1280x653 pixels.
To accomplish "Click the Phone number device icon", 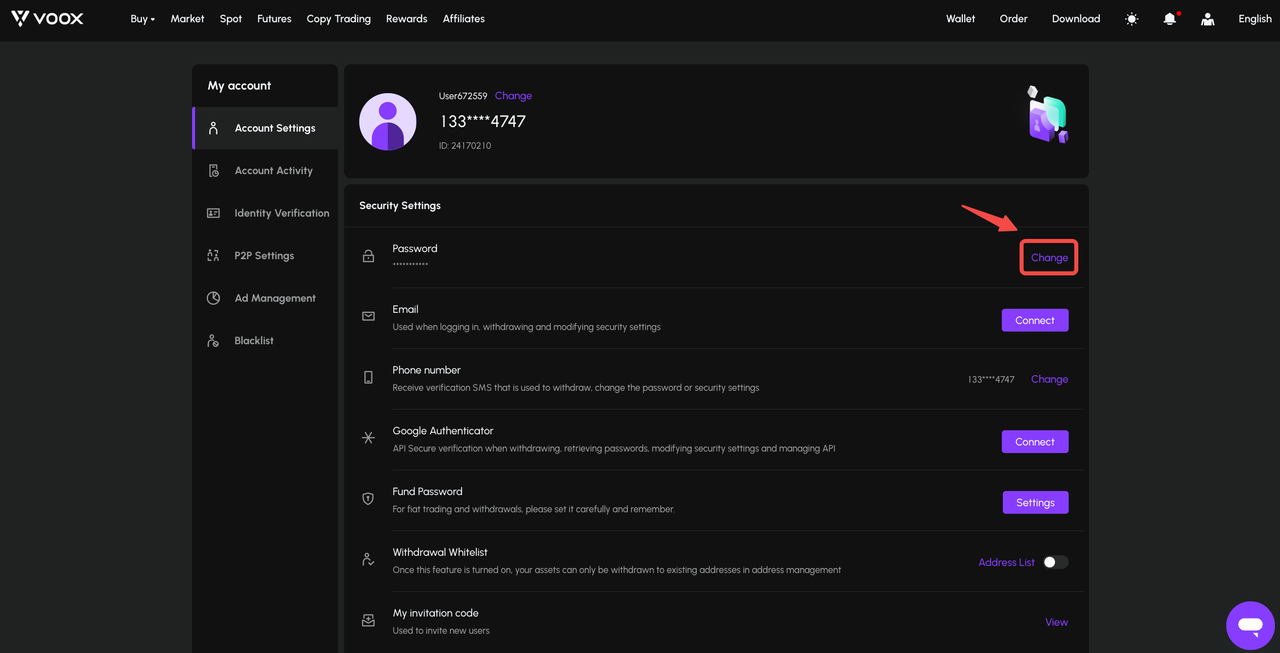I will [368, 377].
